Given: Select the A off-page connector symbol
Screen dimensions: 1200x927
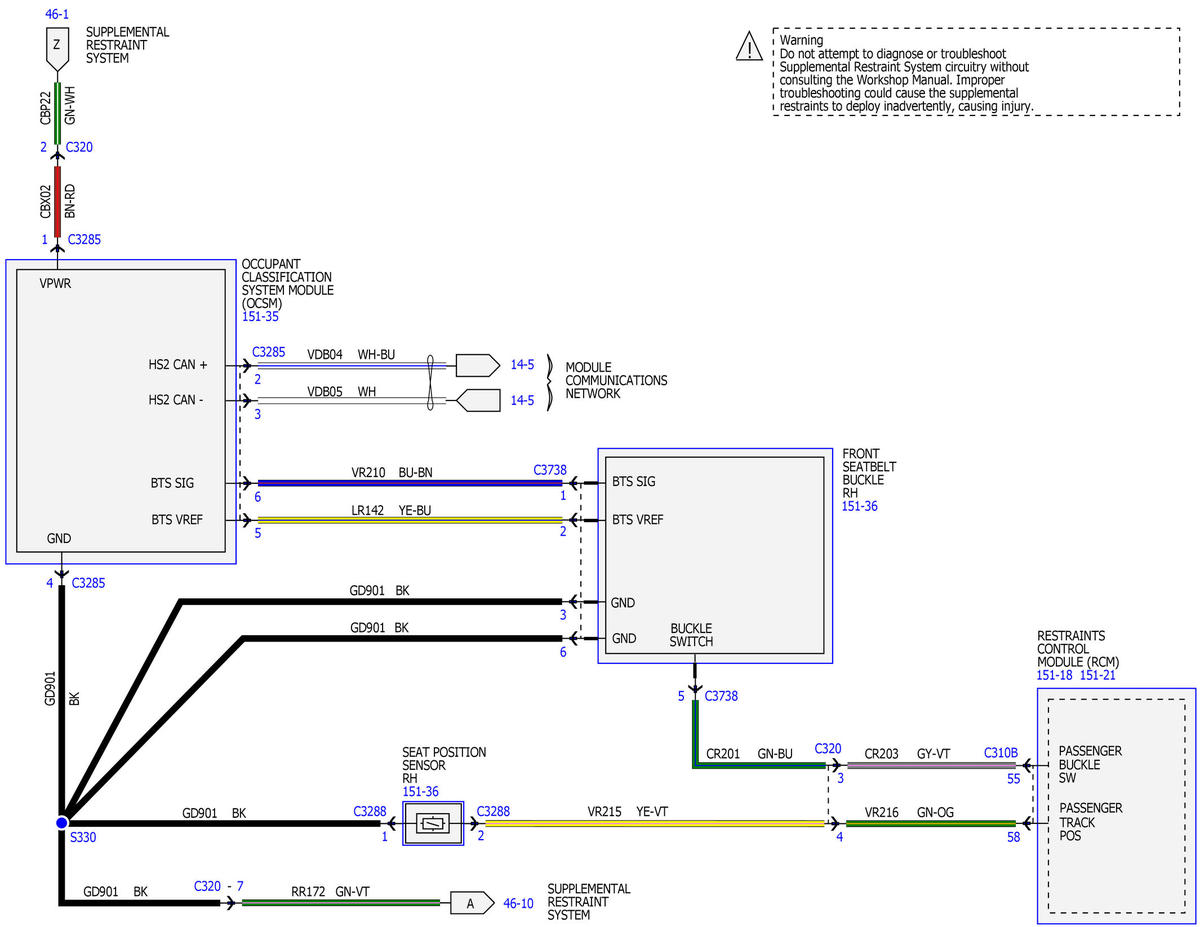Looking at the screenshot, I should point(472,902).
